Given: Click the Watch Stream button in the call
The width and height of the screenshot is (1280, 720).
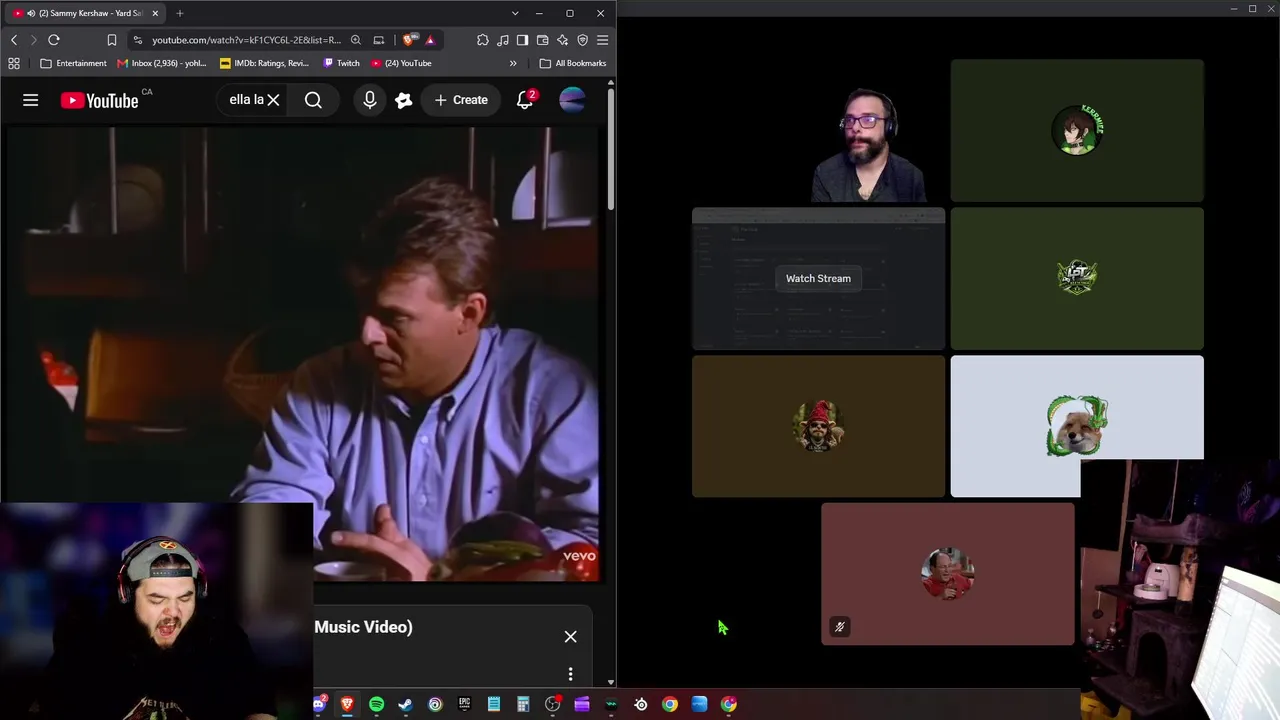Looking at the screenshot, I should [x=818, y=278].
